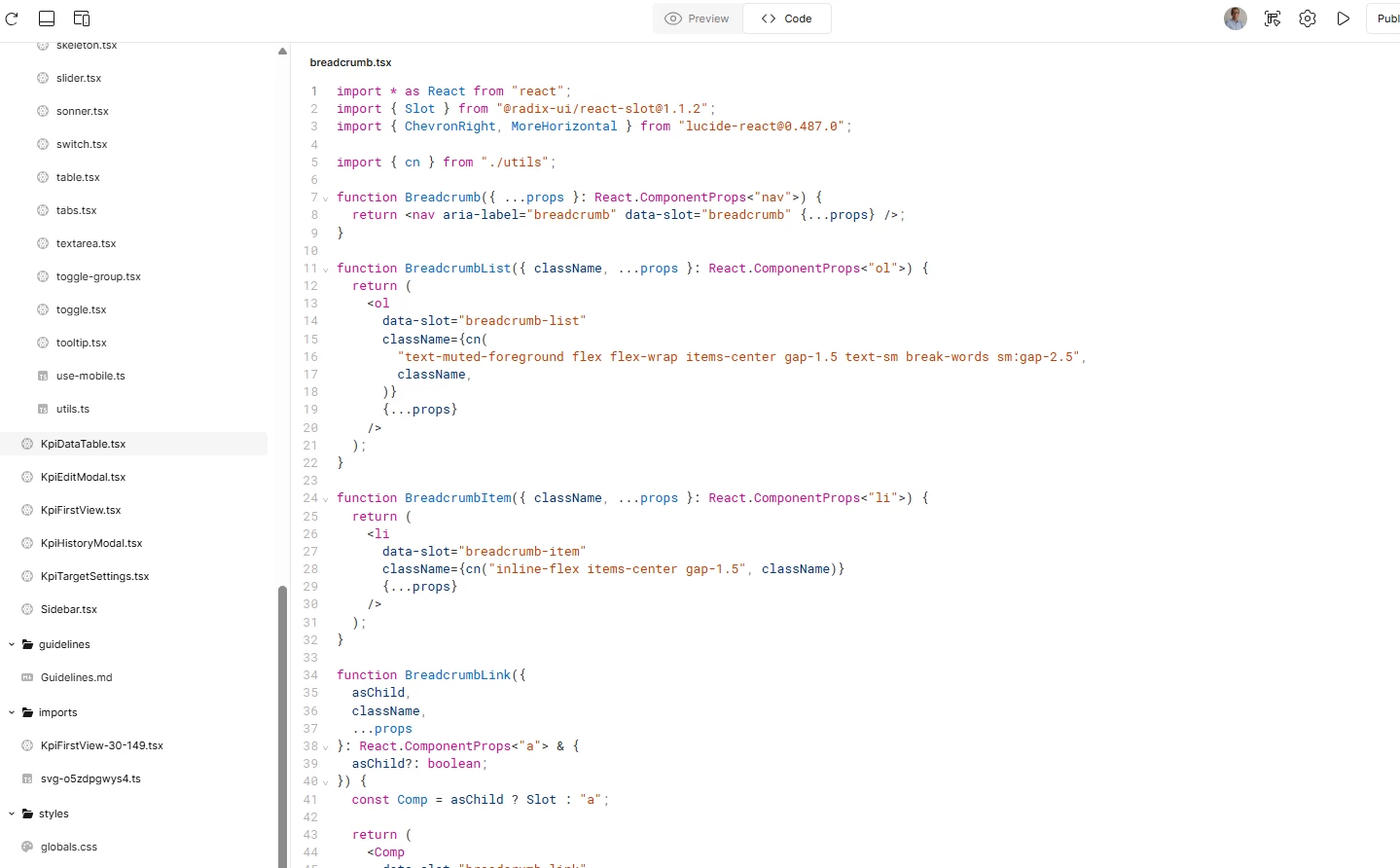
Task: Click the reload icon in top bar
Action: point(12,18)
